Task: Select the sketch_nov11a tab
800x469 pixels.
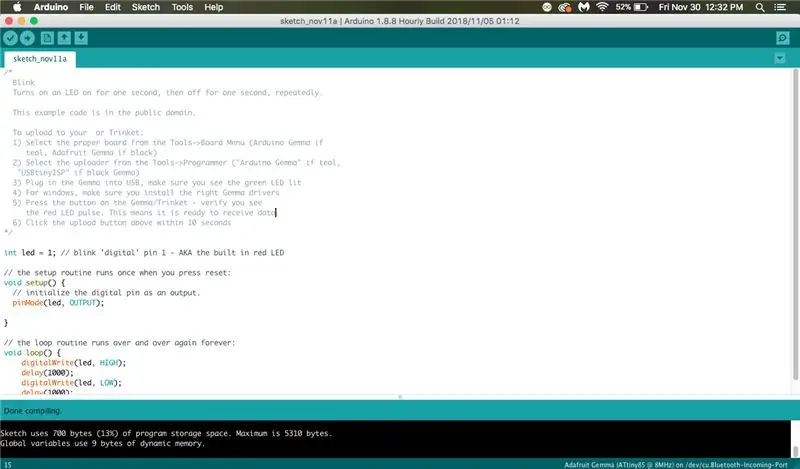Action: click(x=40, y=59)
